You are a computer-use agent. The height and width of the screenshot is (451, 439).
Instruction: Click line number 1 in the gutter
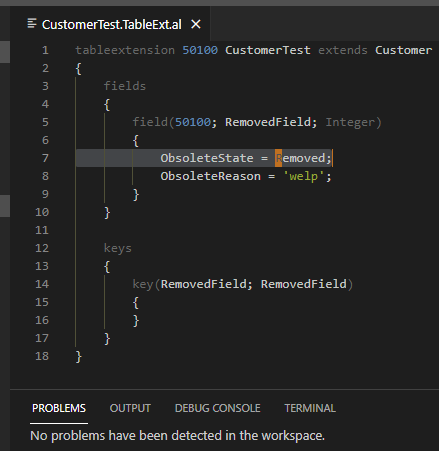(x=45, y=50)
